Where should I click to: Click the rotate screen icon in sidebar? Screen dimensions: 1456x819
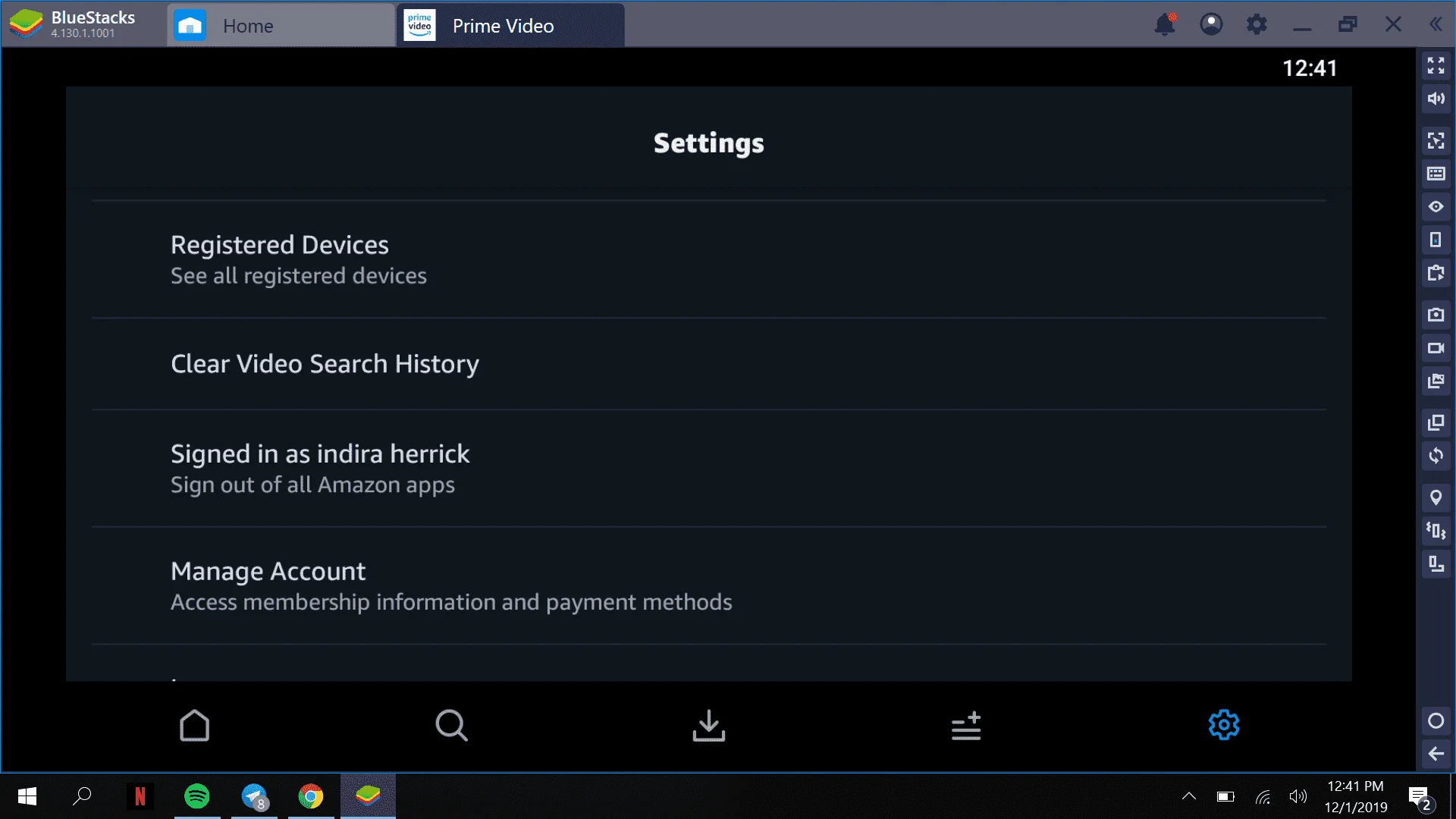tap(1436, 456)
